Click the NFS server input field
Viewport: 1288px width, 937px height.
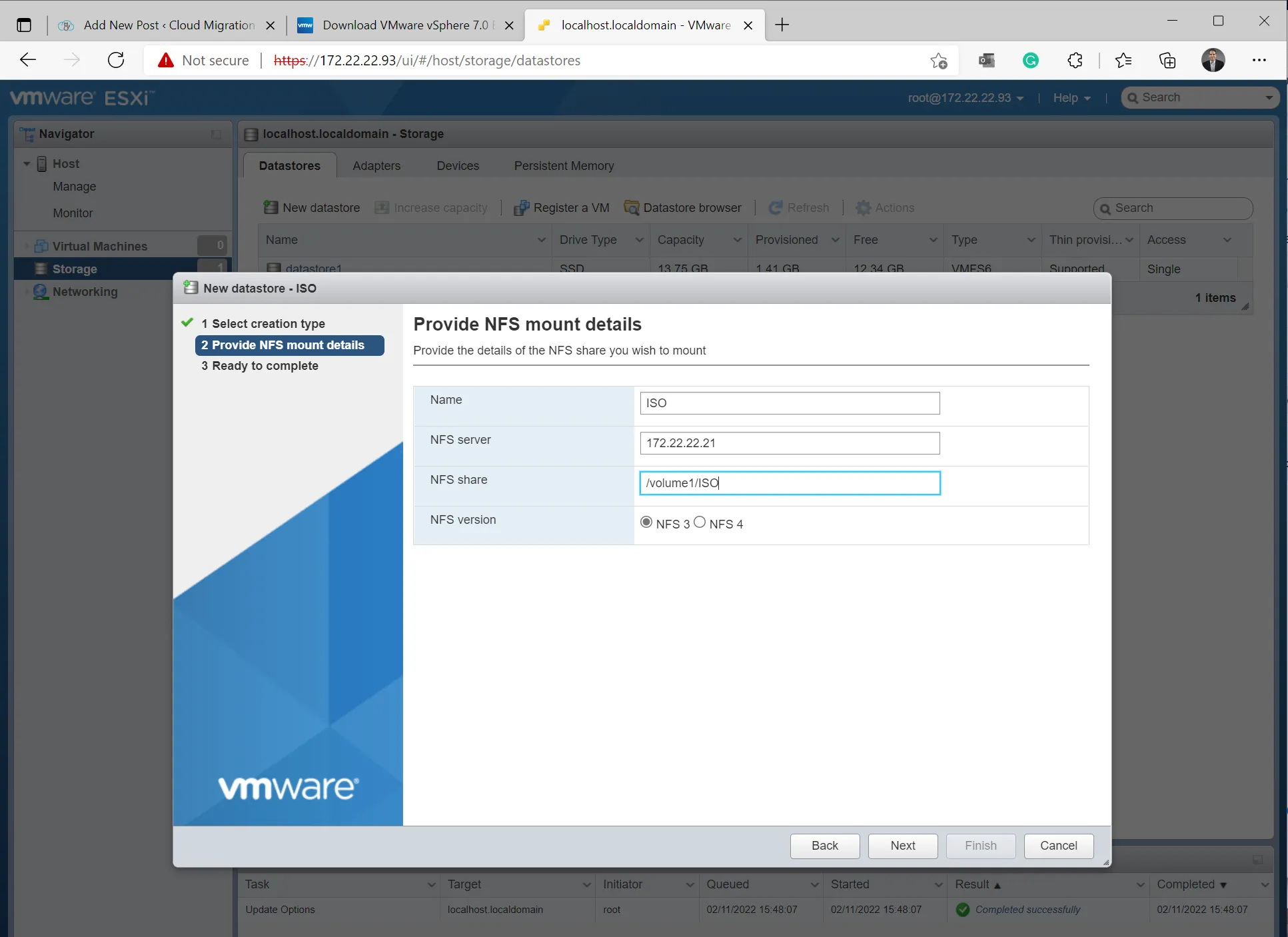[790, 443]
